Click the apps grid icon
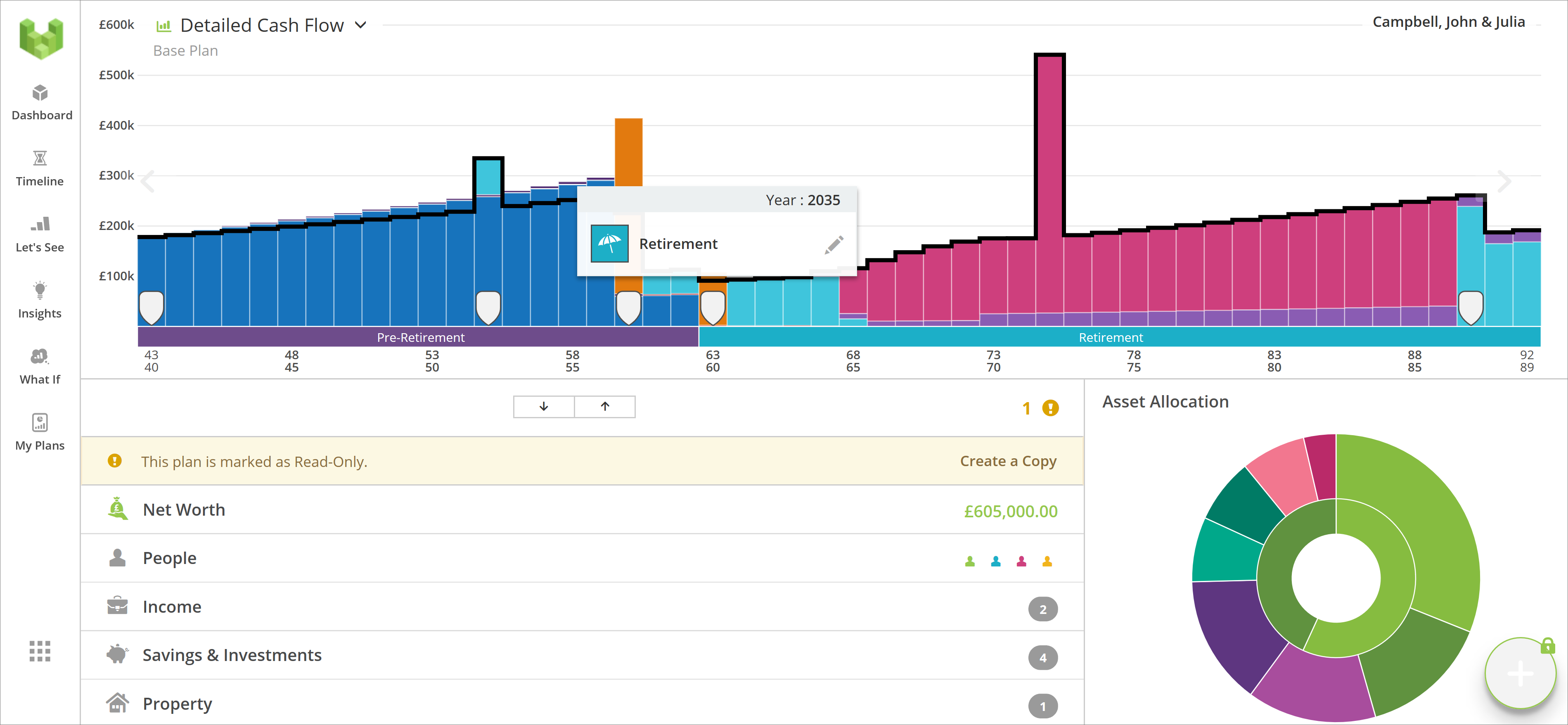Screen dimensions: 1568x725 point(40,651)
